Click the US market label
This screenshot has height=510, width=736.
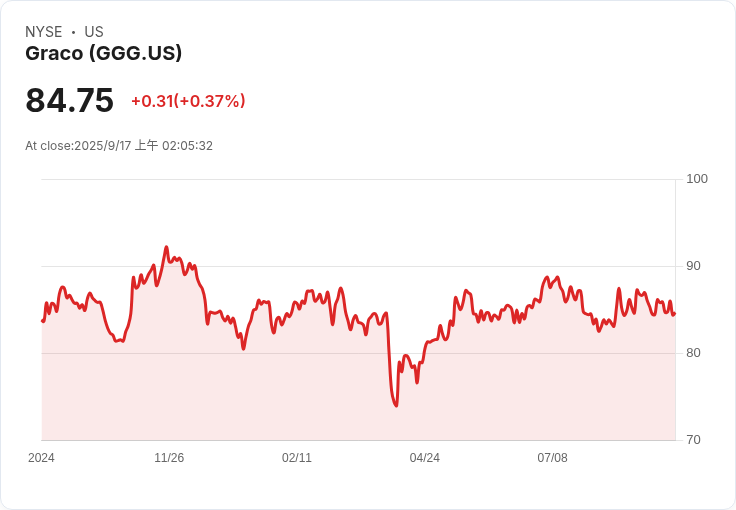coord(94,32)
